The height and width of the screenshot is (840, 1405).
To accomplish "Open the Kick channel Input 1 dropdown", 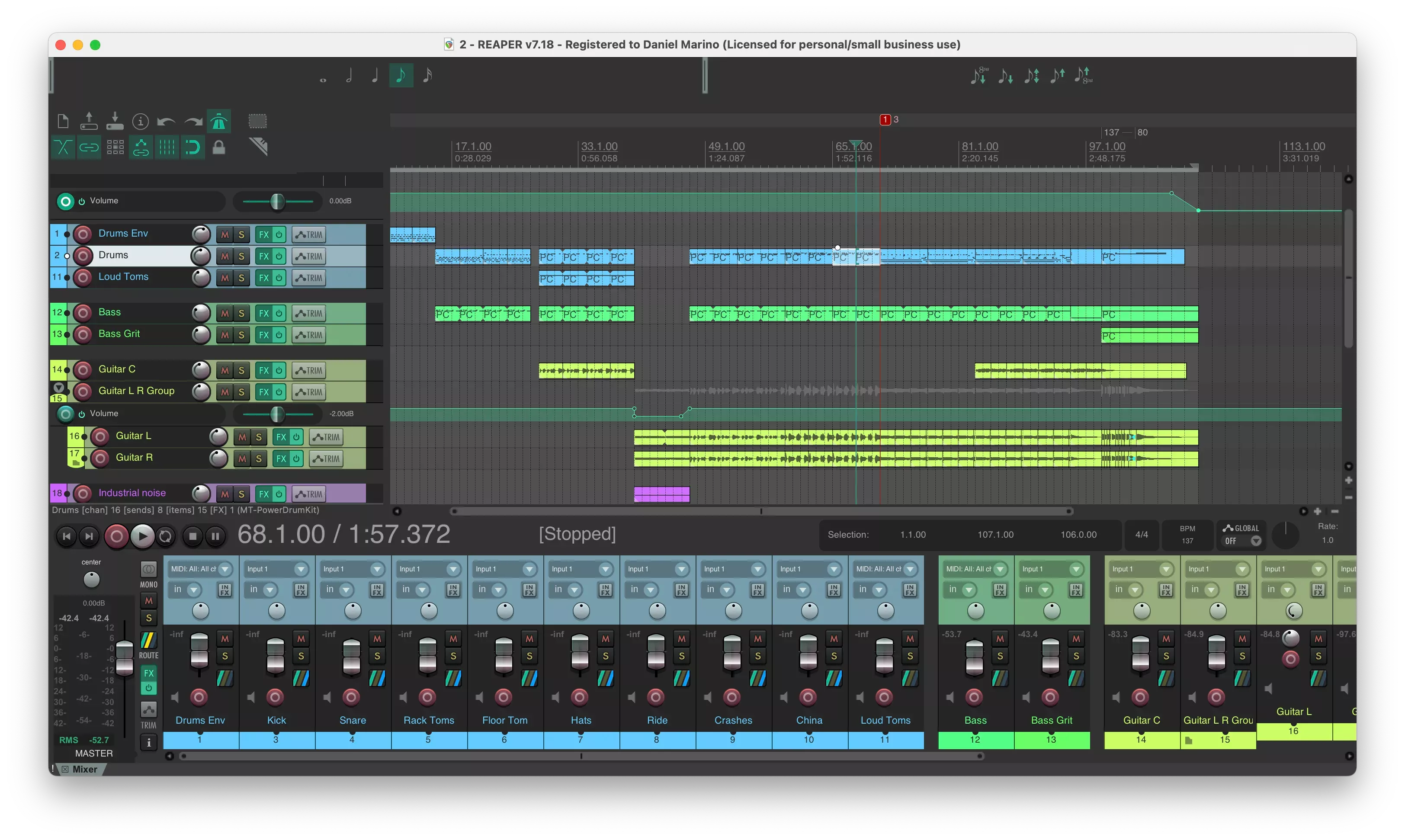I will 277,569.
